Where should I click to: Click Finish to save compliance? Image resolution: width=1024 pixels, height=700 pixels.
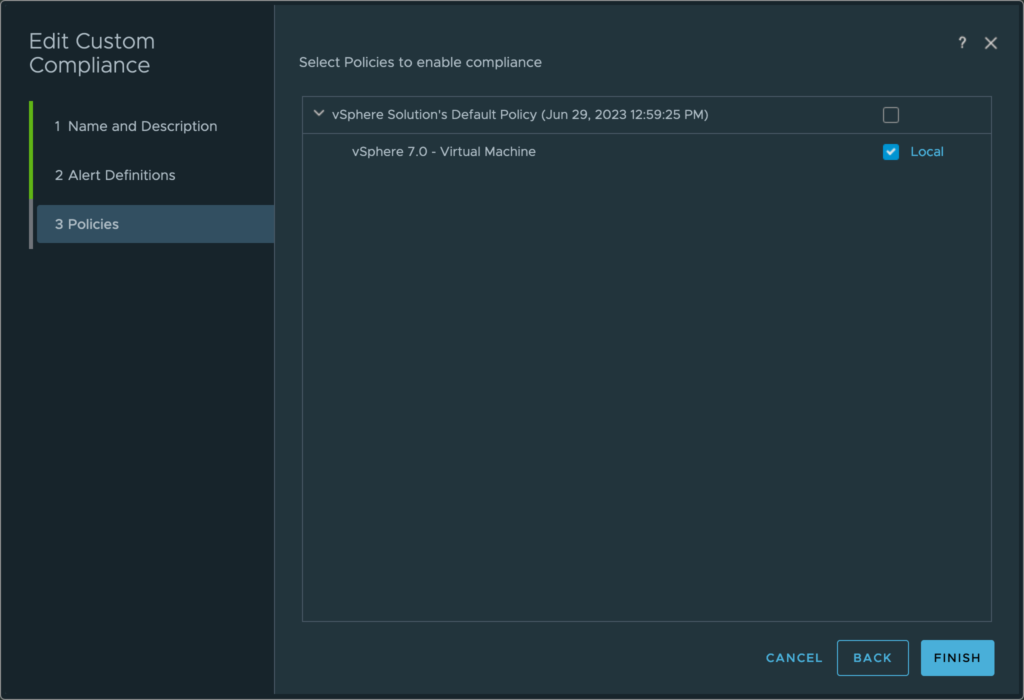(x=957, y=658)
